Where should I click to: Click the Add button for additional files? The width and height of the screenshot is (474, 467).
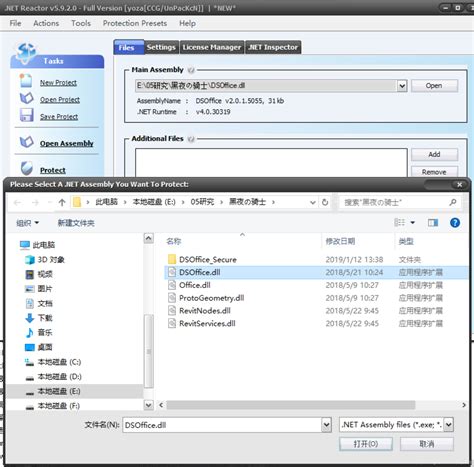pyautogui.click(x=434, y=154)
